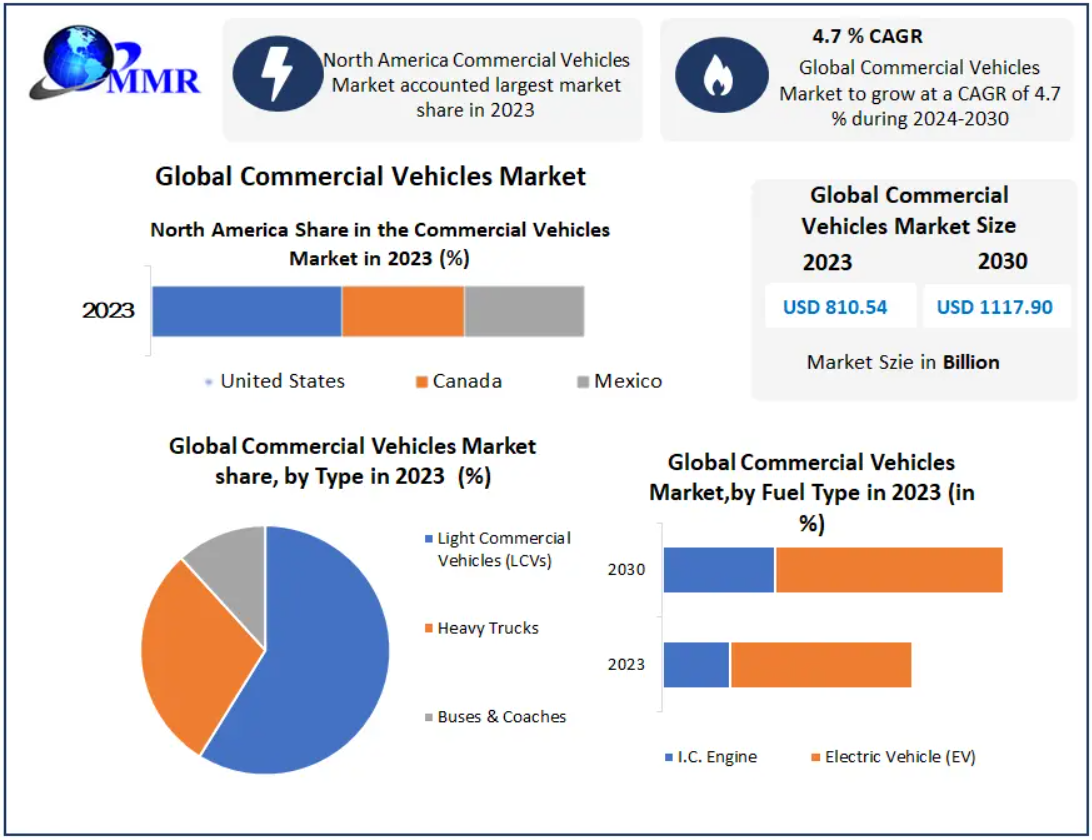This screenshot has width=1092, height=840.
Task: Select the USD 1117.90 value box
Action: click(995, 307)
